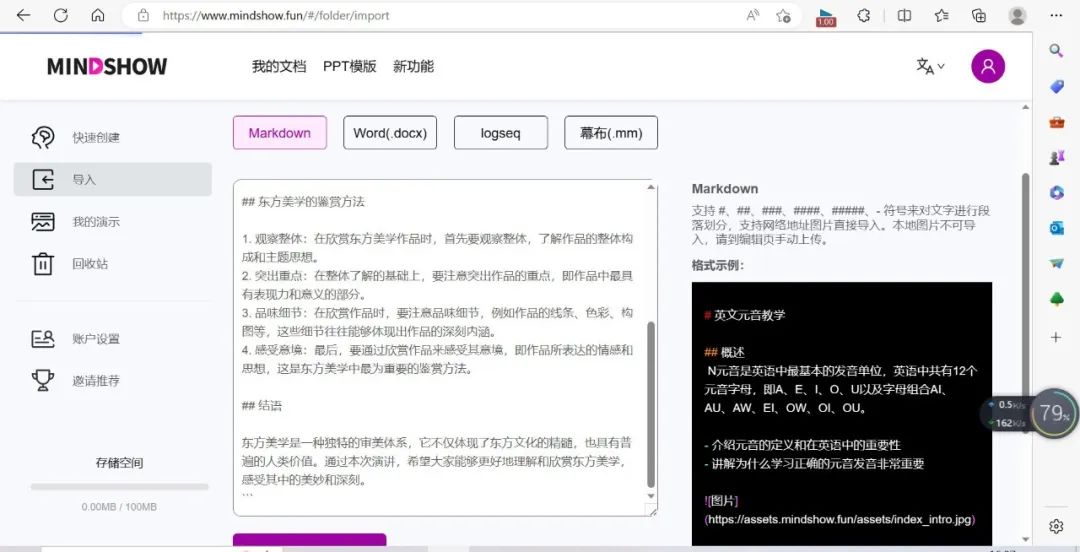1080x552 pixels.
Task: Open 新功能 in the top menu
Action: [x=413, y=66]
